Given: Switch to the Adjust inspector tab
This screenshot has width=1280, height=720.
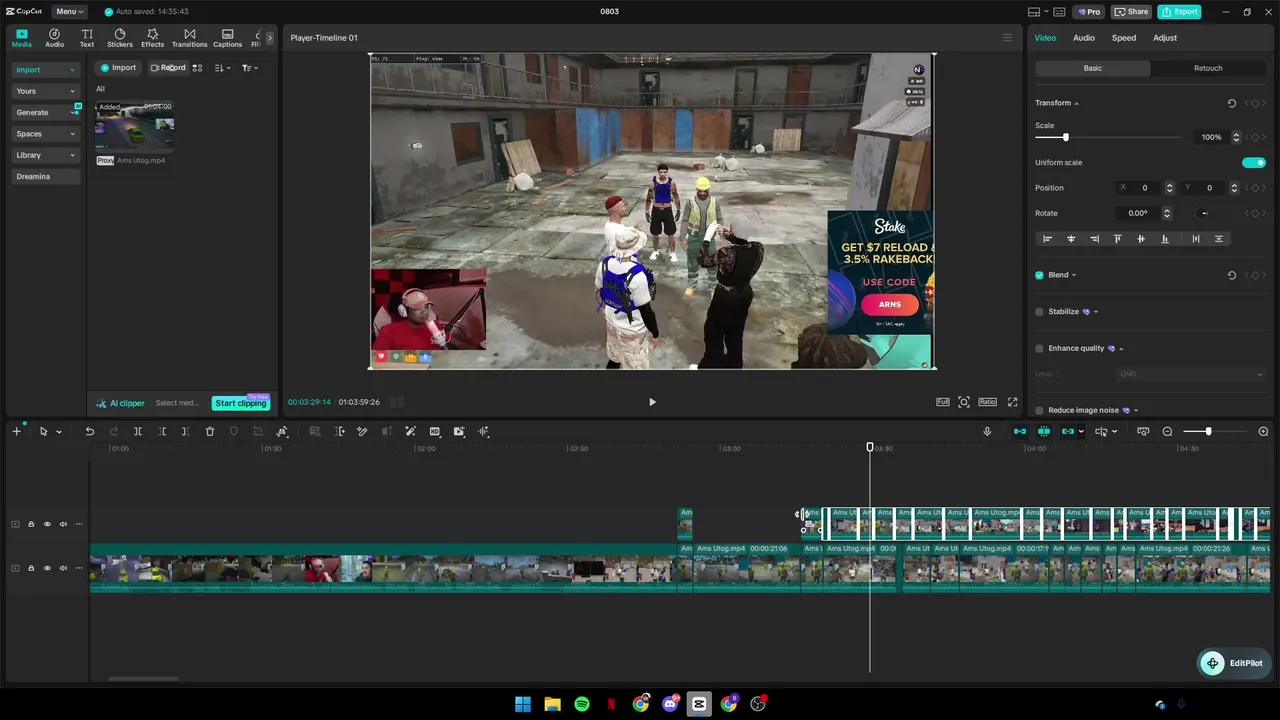Looking at the screenshot, I should (x=1165, y=38).
